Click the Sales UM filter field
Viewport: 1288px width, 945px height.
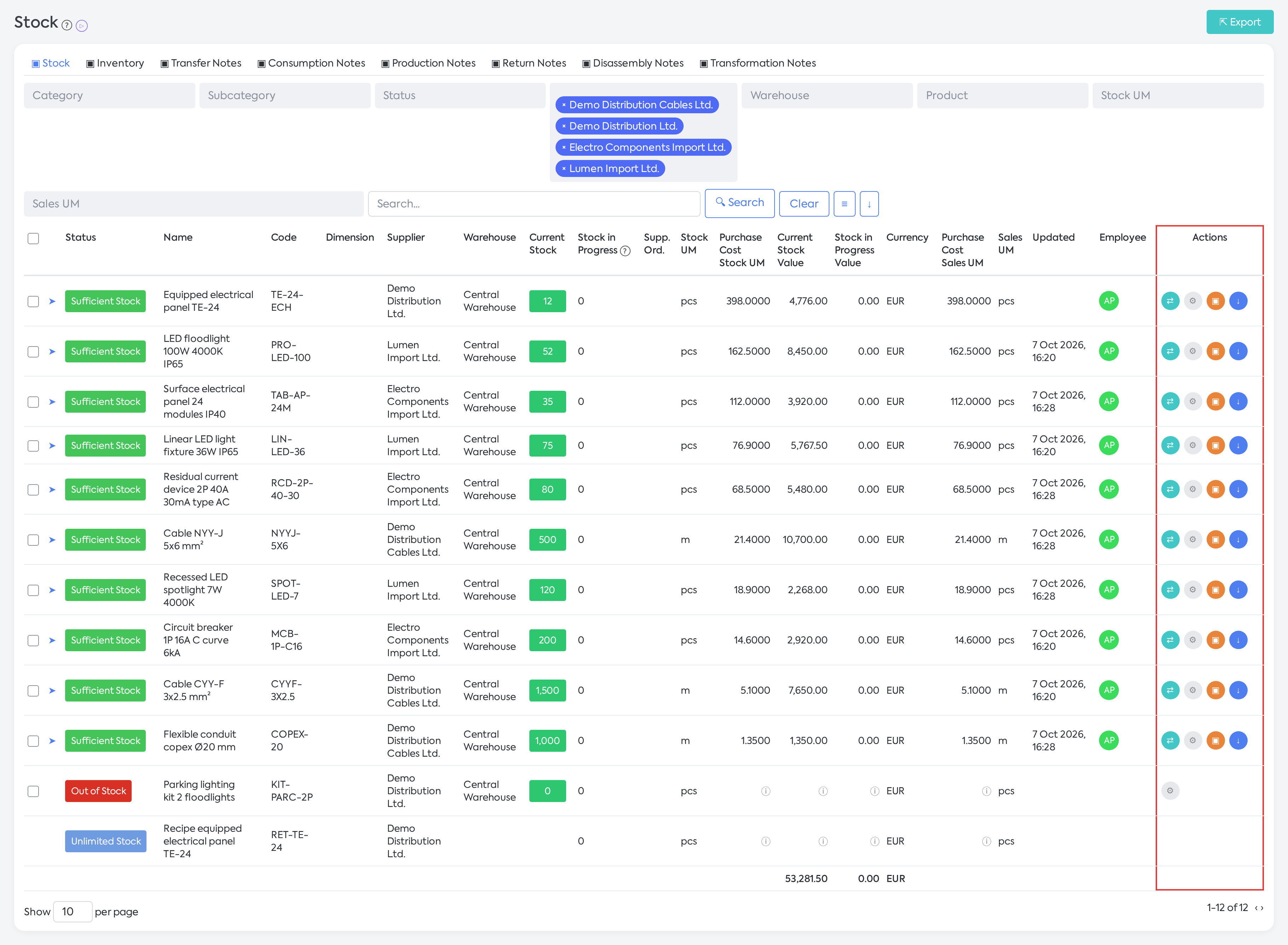[193, 204]
